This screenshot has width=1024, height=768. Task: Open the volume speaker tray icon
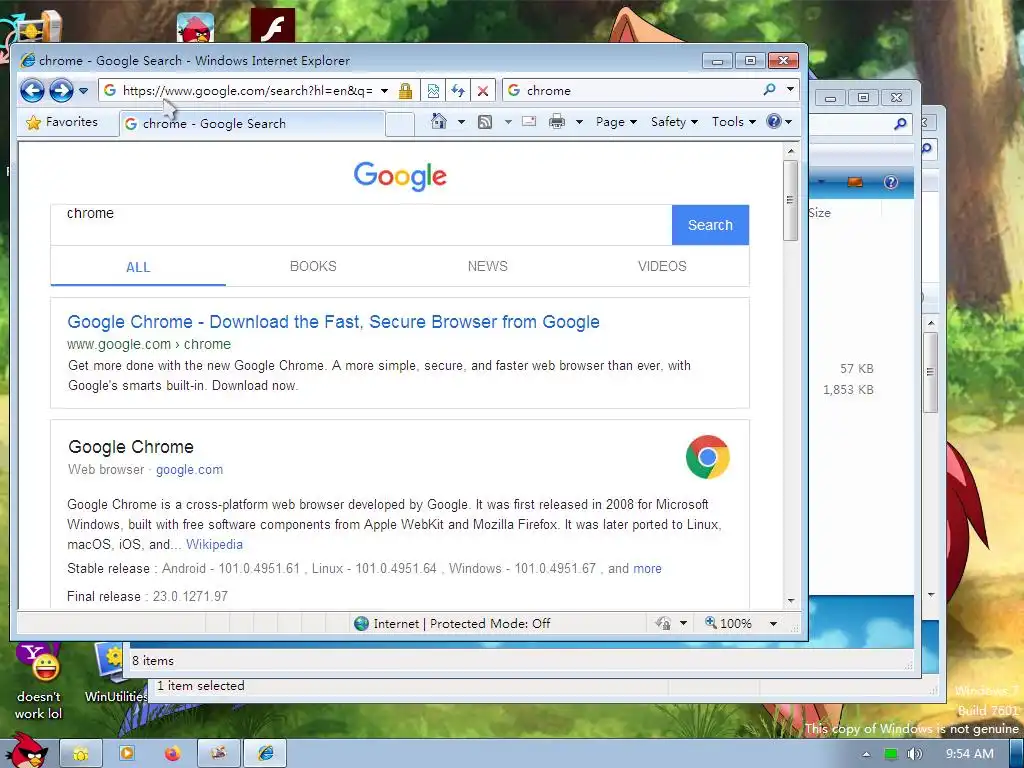[x=914, y=754]
